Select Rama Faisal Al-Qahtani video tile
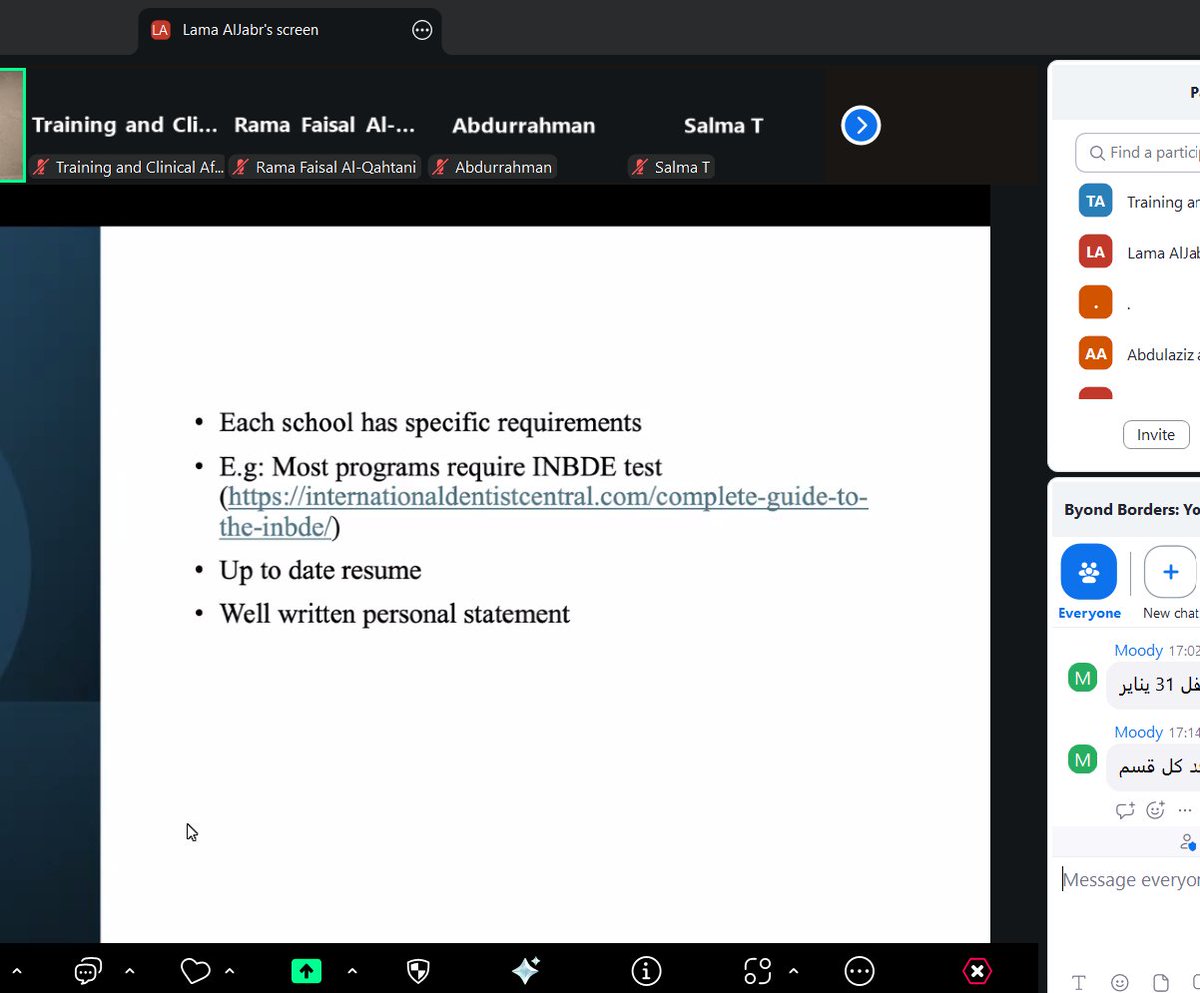1200x993 pixels. coord(325,125)
